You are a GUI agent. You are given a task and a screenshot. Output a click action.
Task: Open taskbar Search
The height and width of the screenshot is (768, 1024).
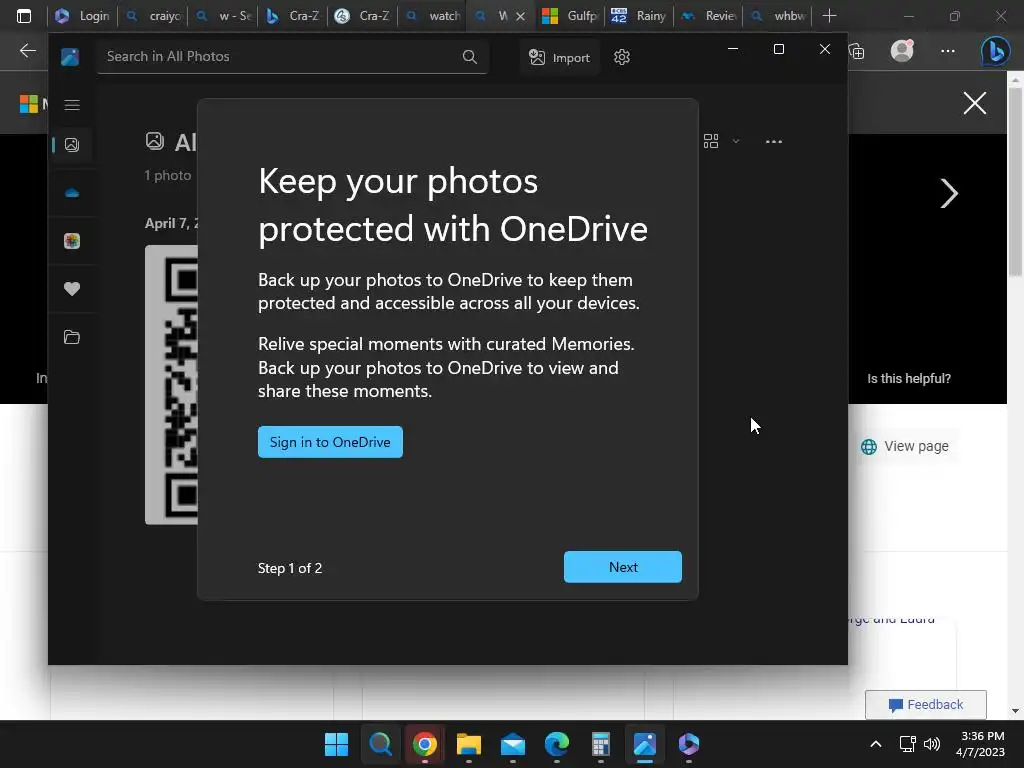tap(381, 744)
